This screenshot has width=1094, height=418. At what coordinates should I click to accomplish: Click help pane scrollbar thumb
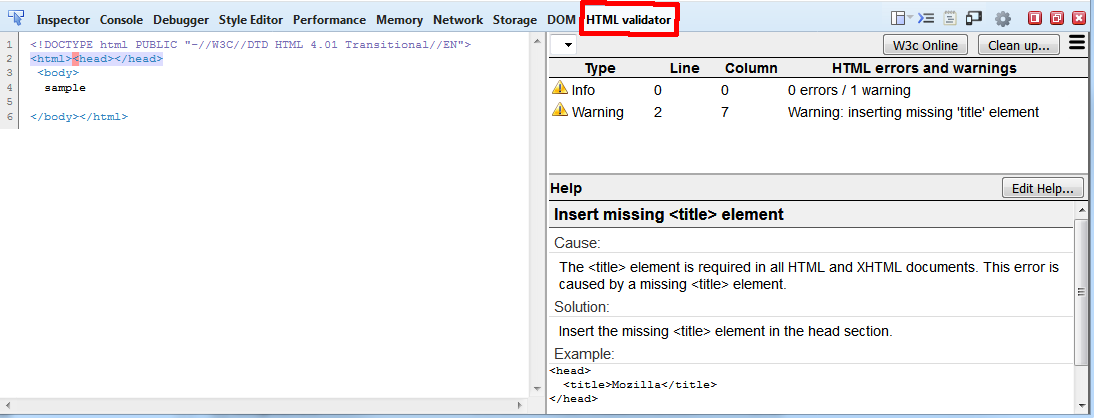1081,292
